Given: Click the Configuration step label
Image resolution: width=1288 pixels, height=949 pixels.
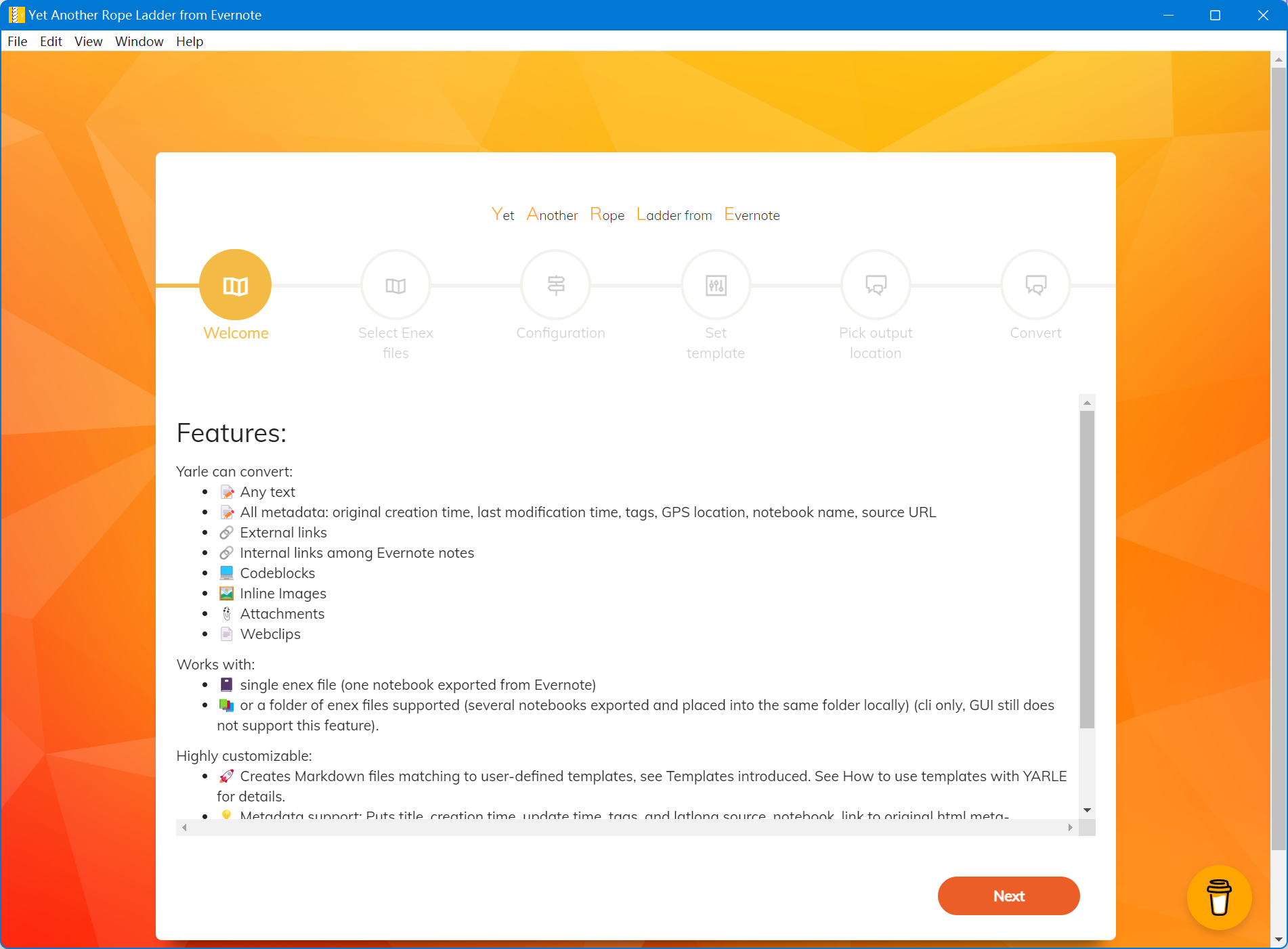Looking at the screenshot, I should click(x=561, y=333).
